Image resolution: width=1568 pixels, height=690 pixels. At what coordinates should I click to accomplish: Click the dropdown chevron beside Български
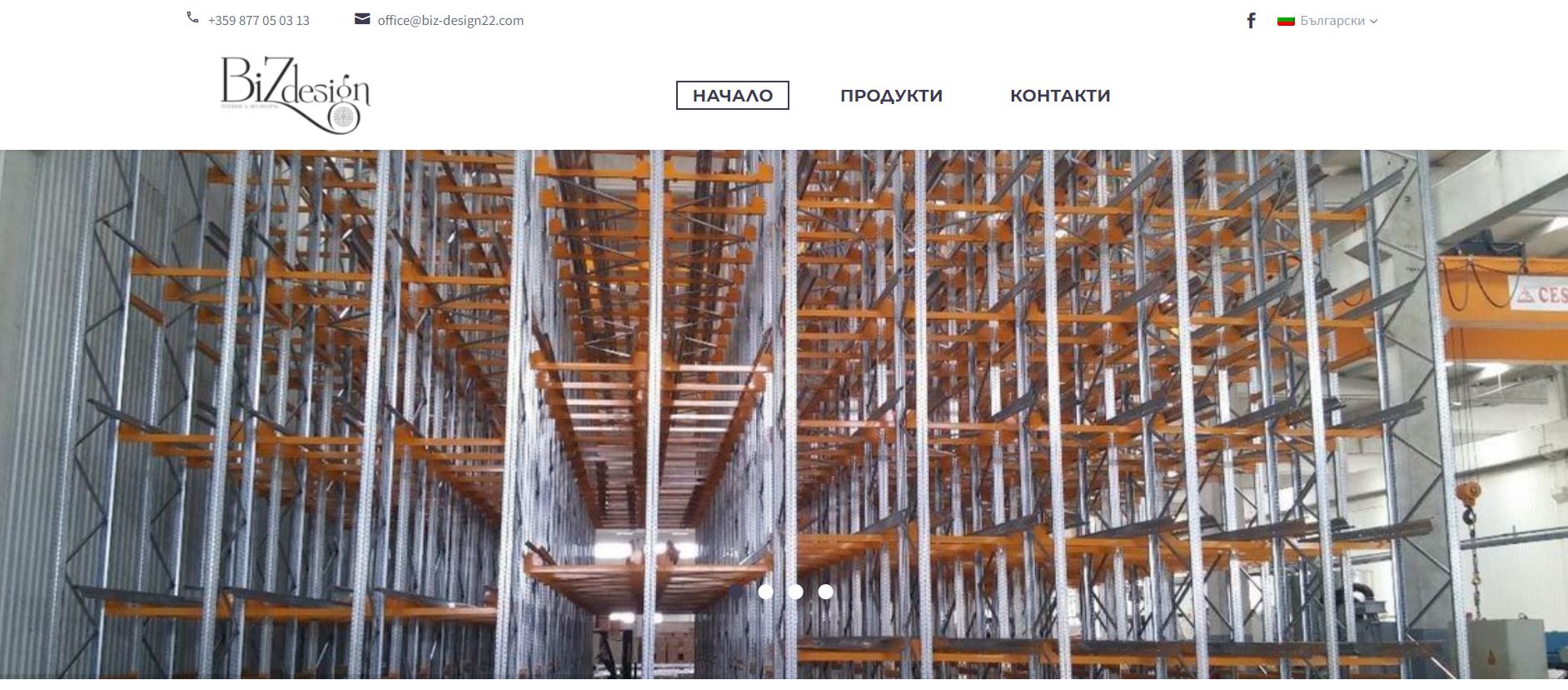(x=1373, y=22)
